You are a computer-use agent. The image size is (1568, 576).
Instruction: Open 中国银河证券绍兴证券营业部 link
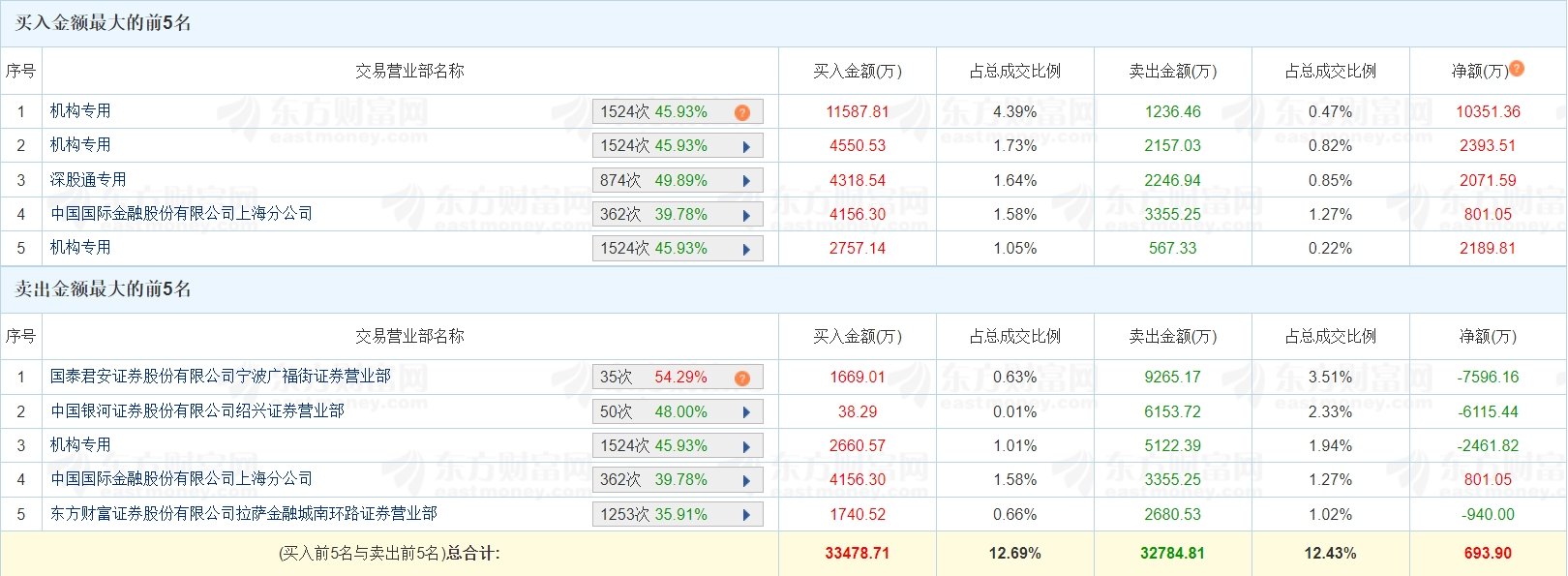(197, 411)
